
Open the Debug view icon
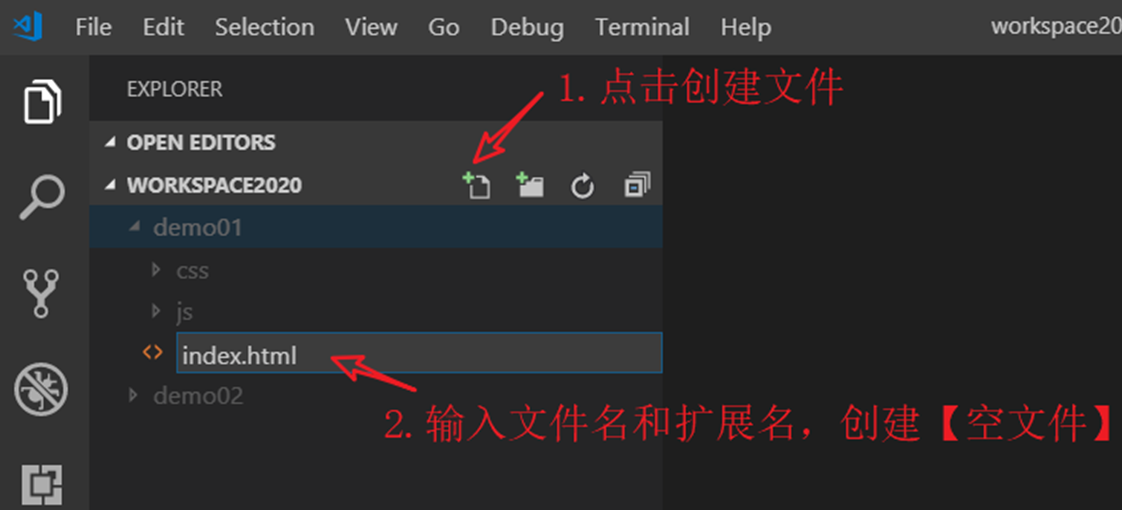coord(42,390)
